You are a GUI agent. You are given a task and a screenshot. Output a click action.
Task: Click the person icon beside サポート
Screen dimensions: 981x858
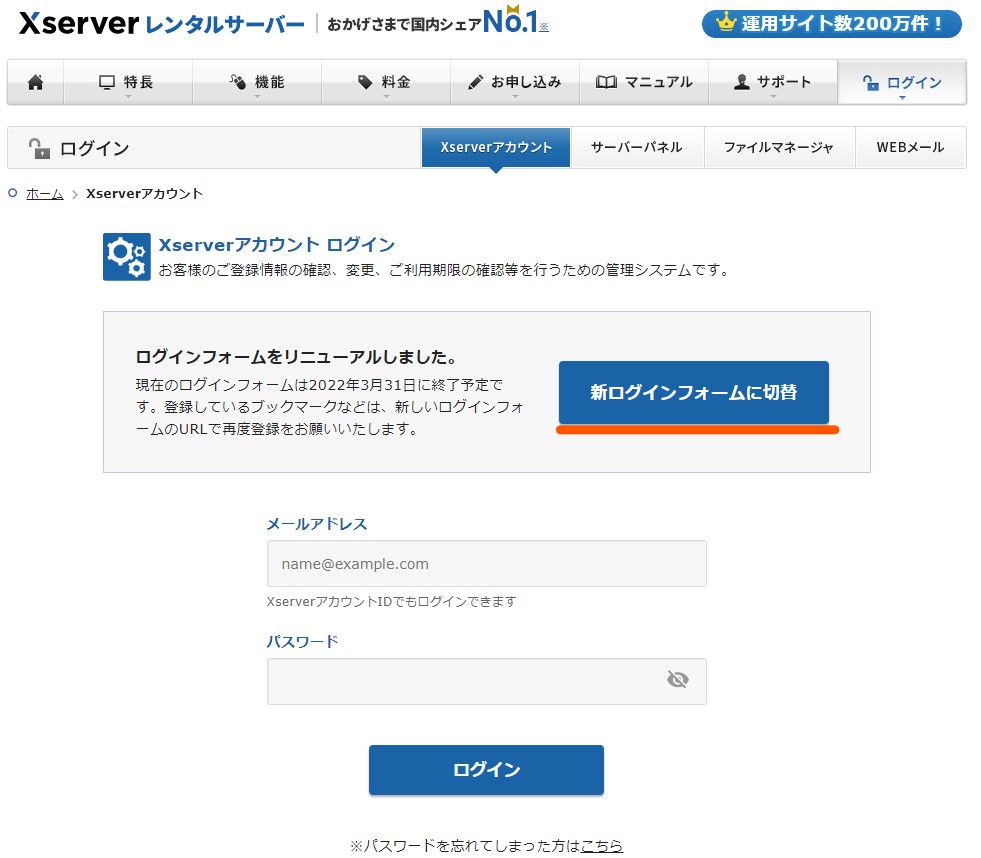pyautogui.click(x=741, y=82)
